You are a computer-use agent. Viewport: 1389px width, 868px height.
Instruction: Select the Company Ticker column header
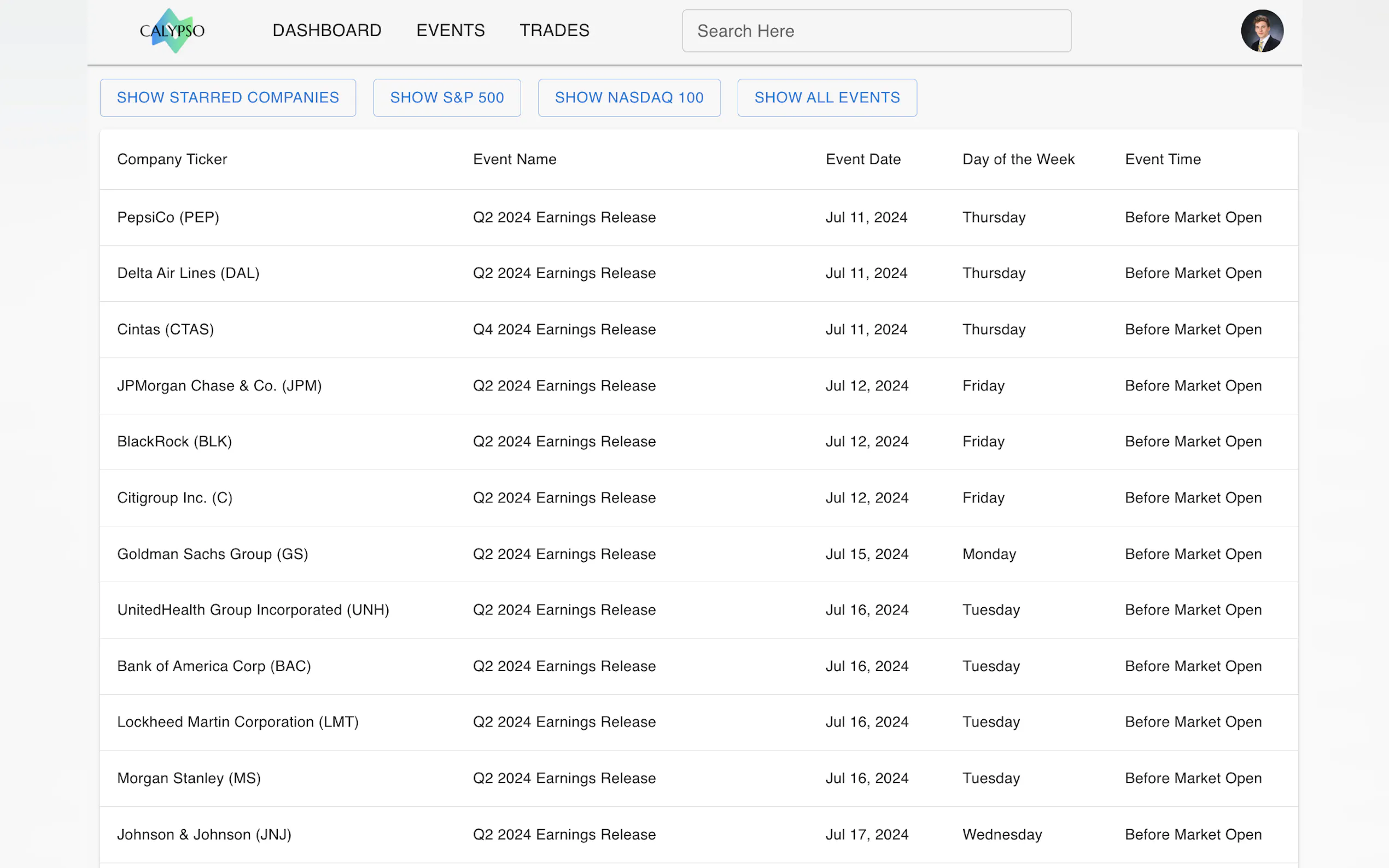pos(172,159)
